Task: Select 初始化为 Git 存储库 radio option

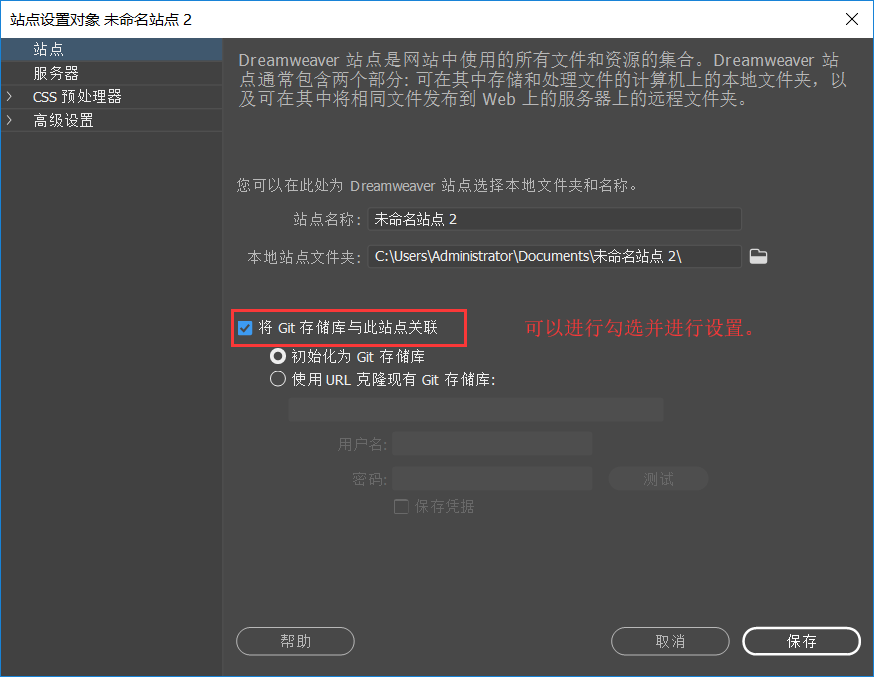Action: pyautogui.click(x=278, y=356)
